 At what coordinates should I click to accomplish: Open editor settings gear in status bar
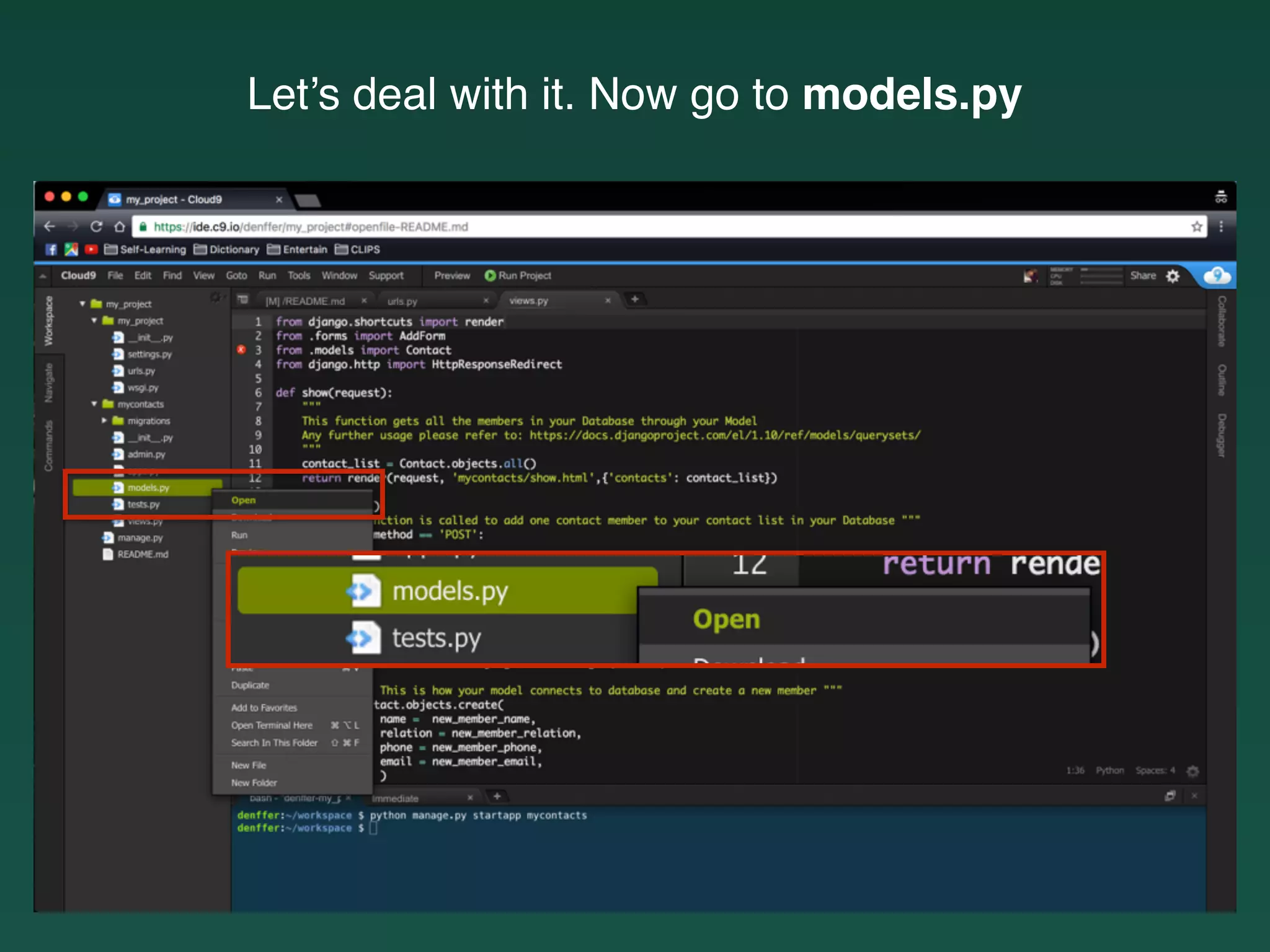click(x=1192, y=771)
